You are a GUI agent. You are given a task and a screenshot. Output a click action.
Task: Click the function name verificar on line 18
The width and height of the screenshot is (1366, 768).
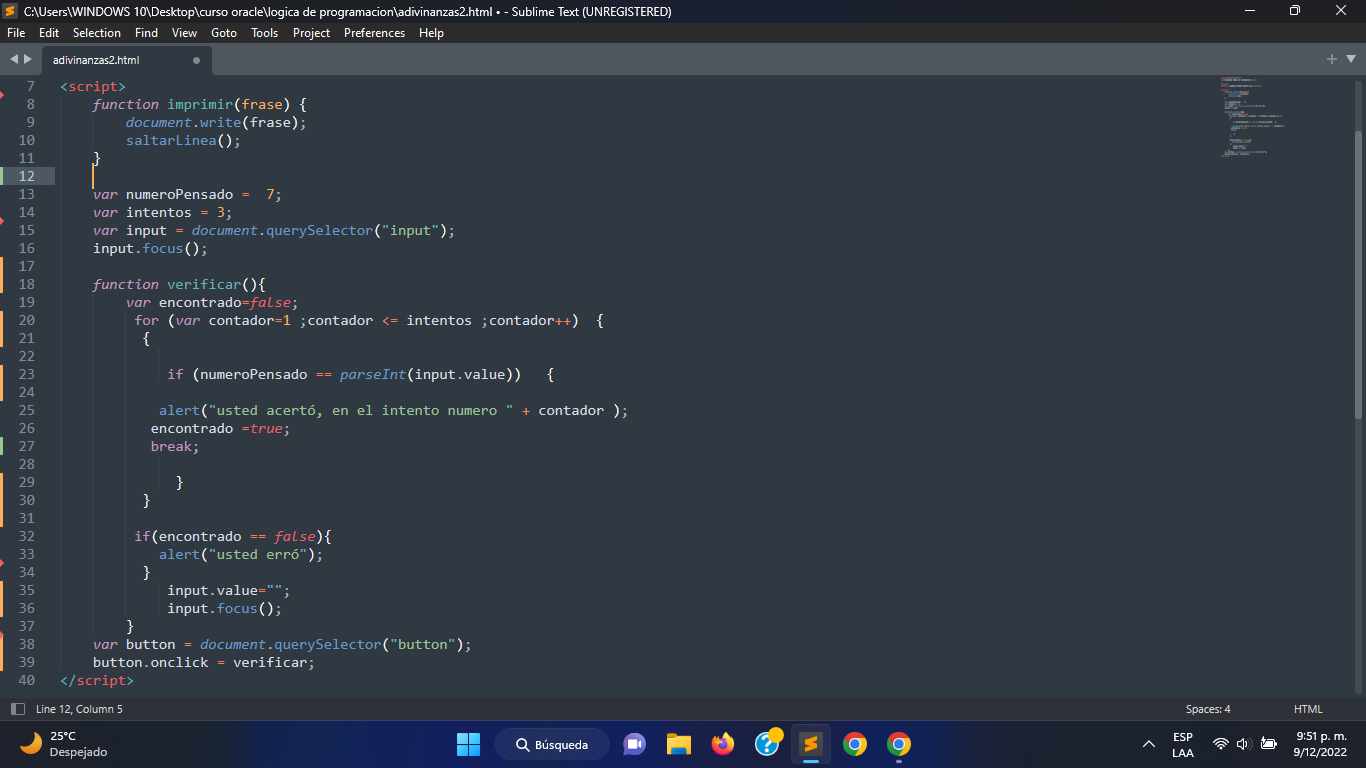click(204, 284)
